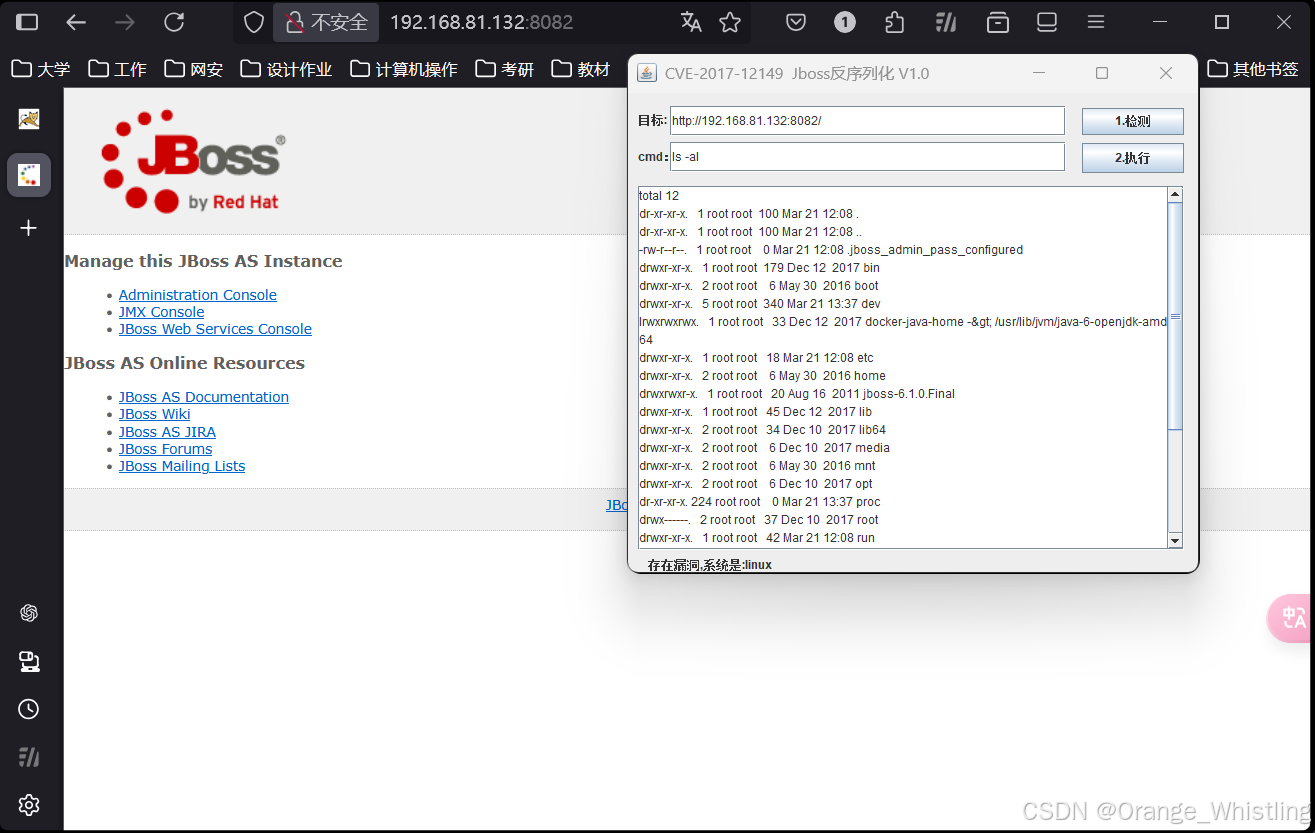Click the split view layout icon in toolbar
The height and width of the screenshot is (833, 1315).
1047,22
